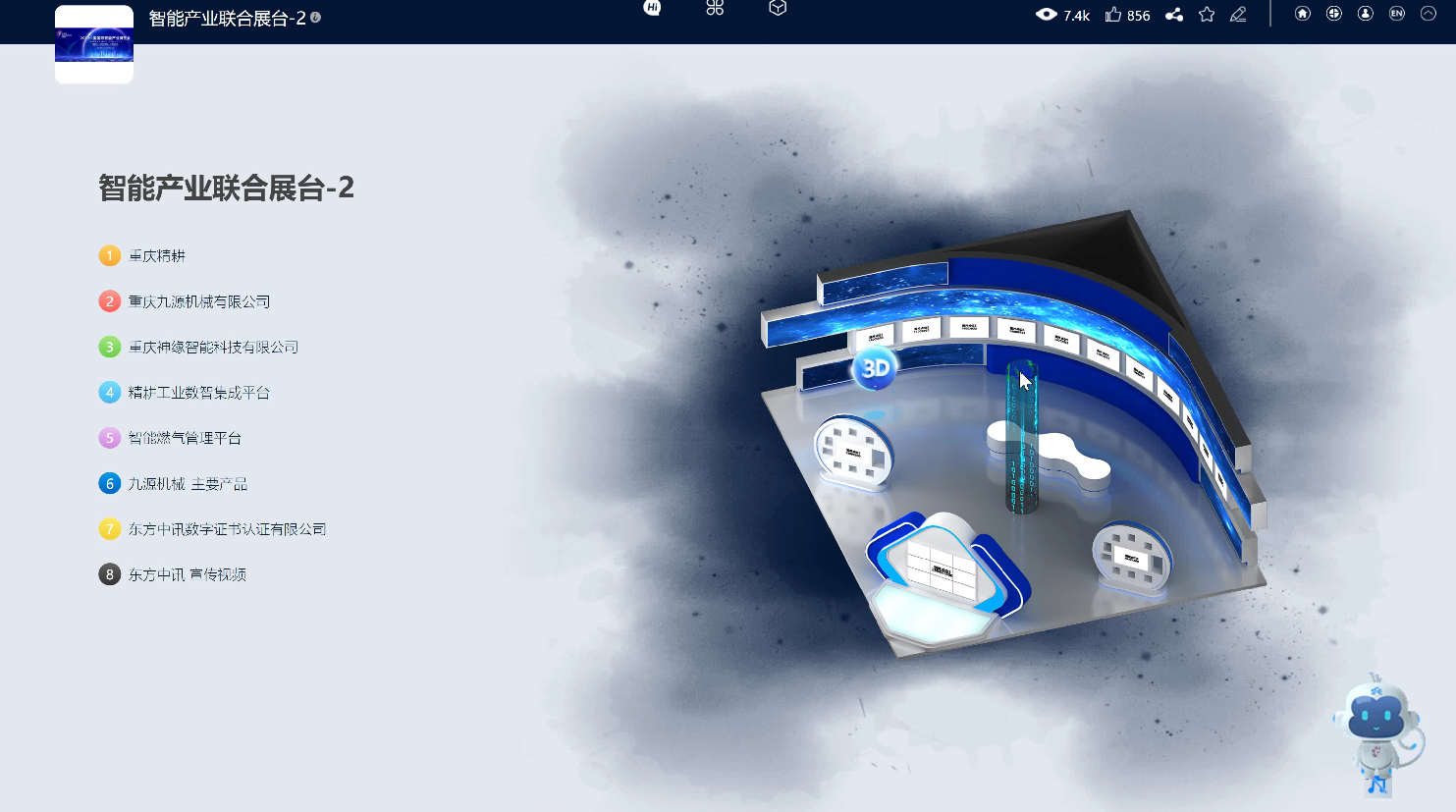Screen dimensions: 1456x812
Task: Open list item 重庆九源机械有限公司
Action: click(185, 301)
